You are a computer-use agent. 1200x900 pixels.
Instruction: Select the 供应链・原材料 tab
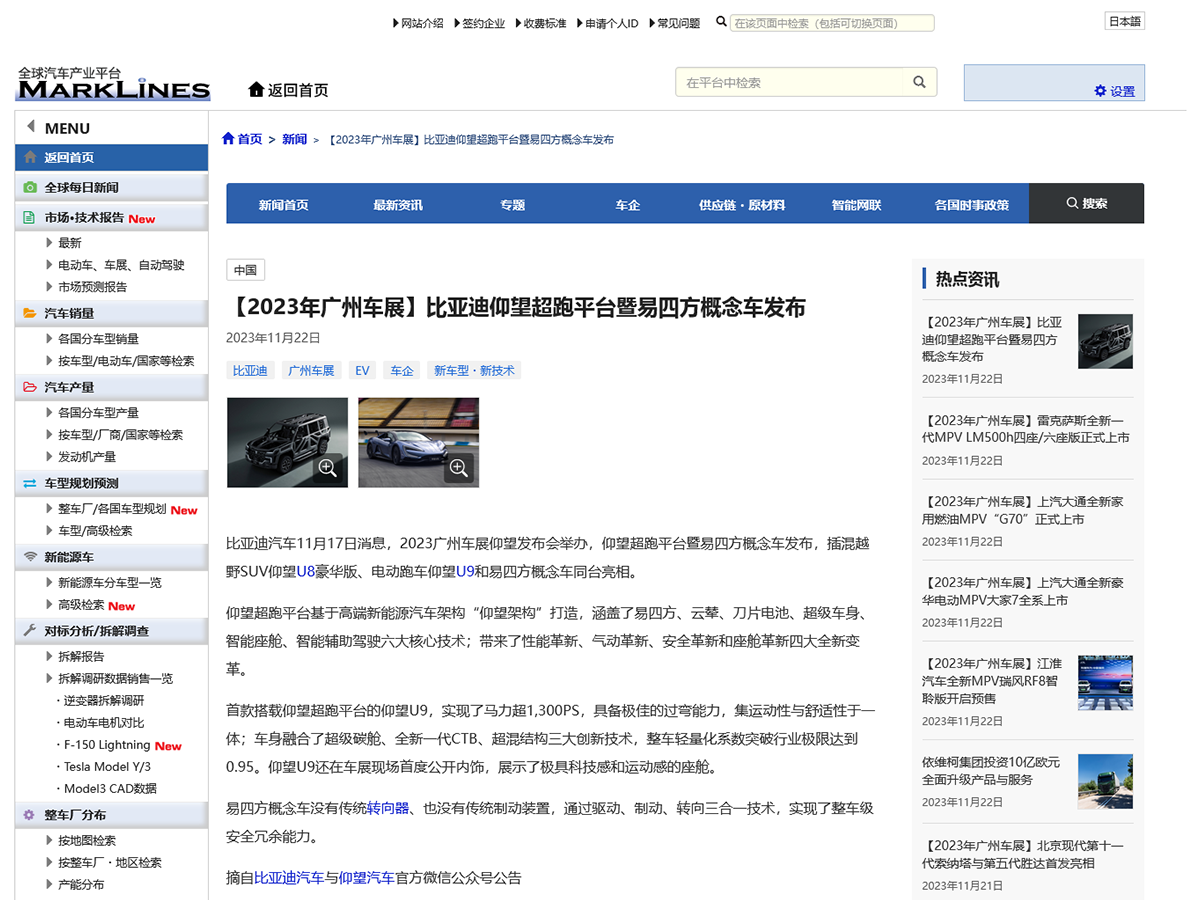[x=742, y=204]
